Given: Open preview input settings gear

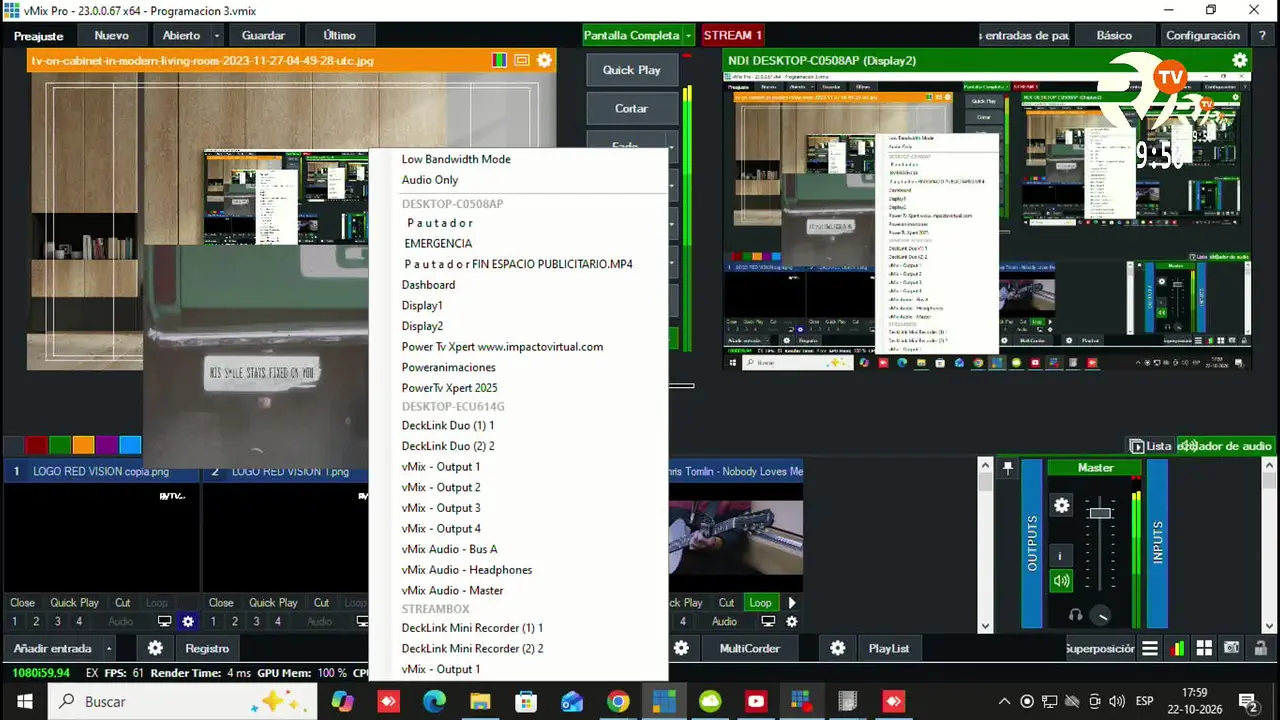Looking at the screenshot, I should [544, 60].
